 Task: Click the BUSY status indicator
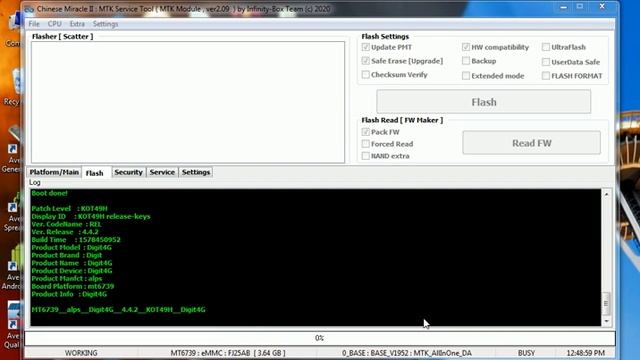coord(526,353)
